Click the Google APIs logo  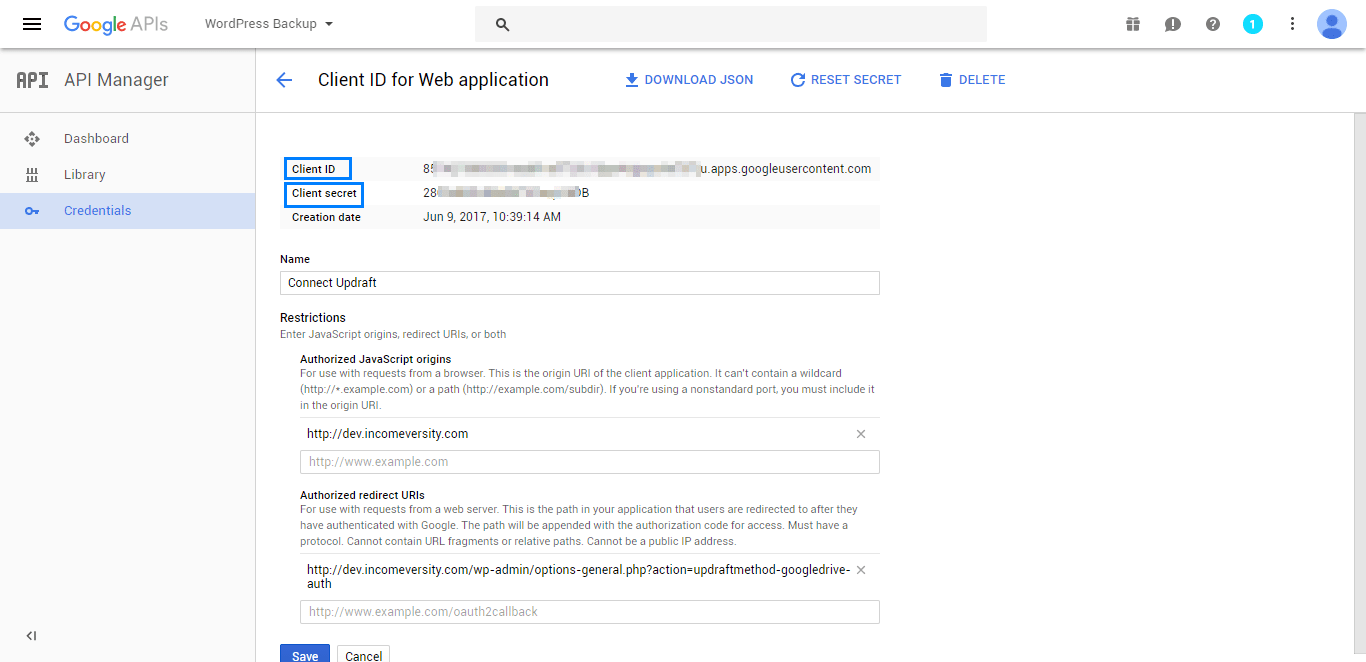pyautogui.click(x=116, y=24)
